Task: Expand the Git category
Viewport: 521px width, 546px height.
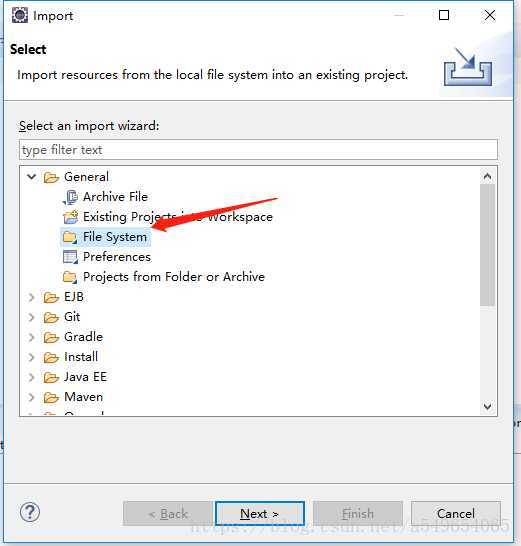Action: (x=31, y=317)
